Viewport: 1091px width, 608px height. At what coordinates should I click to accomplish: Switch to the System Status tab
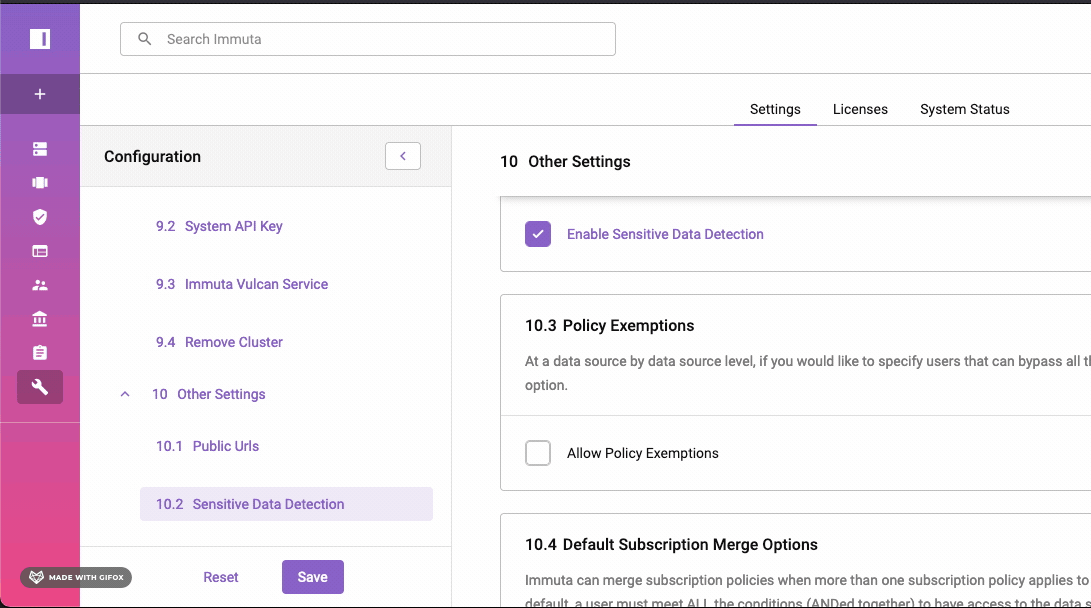[964, 109]
